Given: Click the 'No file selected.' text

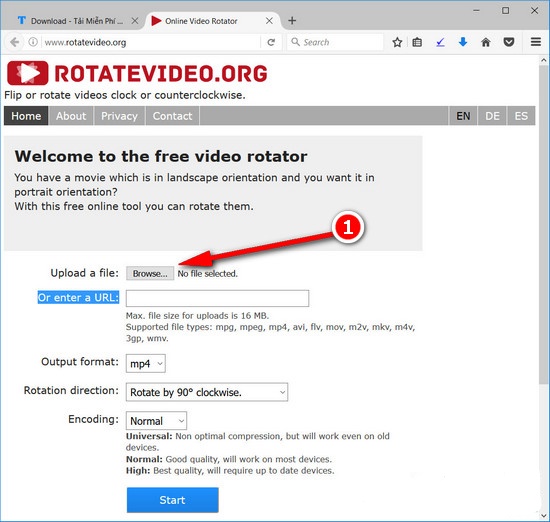Looking at the screenshot, I should [x=207, y=274].
